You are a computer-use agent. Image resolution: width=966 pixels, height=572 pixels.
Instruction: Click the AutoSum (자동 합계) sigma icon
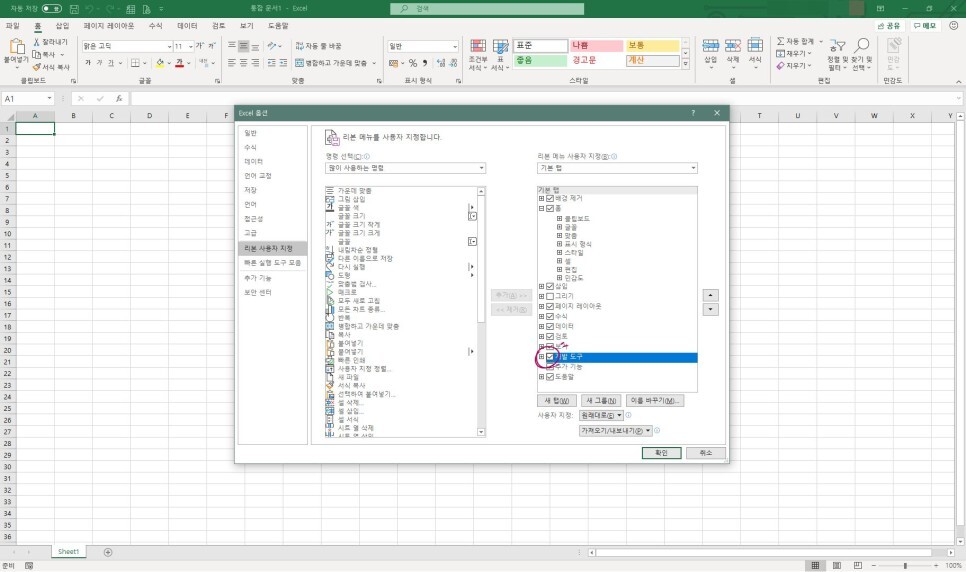click(781, 41)
